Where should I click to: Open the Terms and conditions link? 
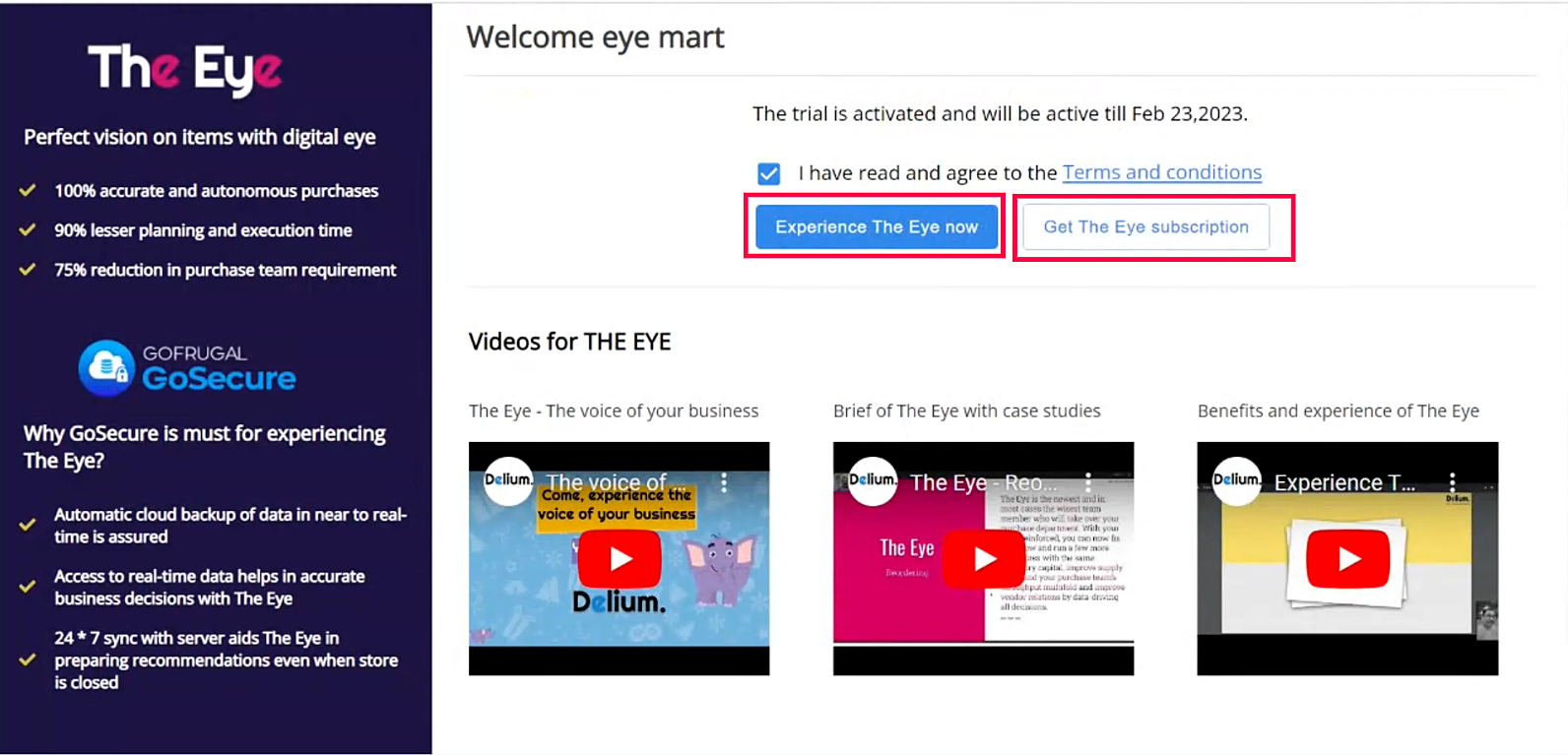pos(1162,172)
